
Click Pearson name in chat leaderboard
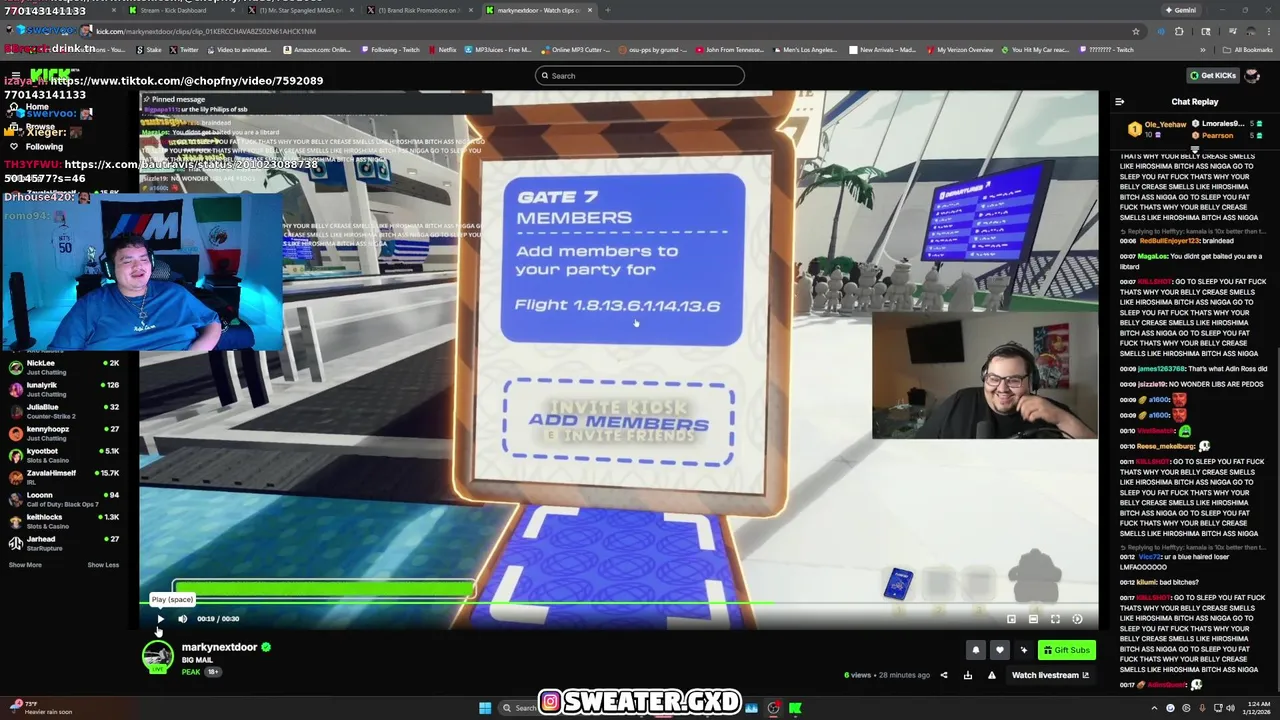click(x=1217, y=135)
